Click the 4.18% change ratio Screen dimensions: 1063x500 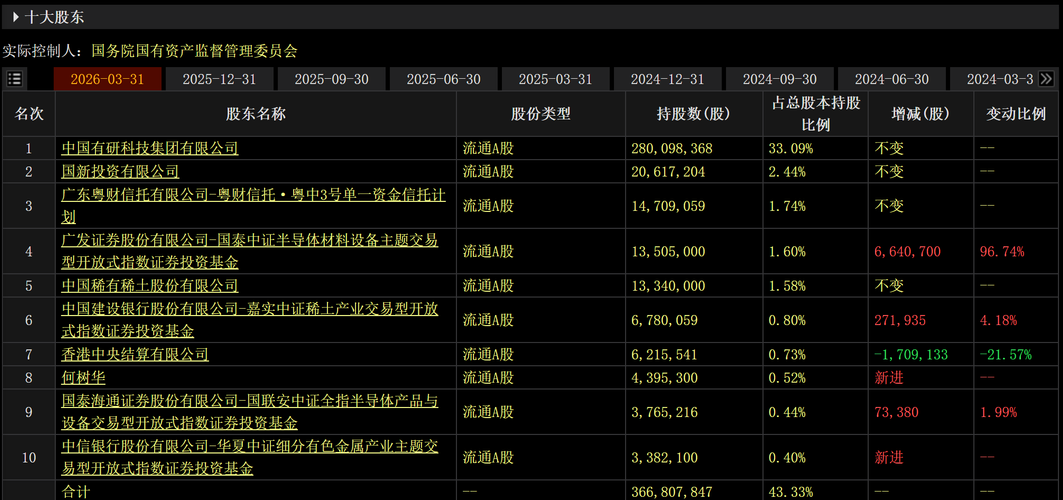click(999, 320)
